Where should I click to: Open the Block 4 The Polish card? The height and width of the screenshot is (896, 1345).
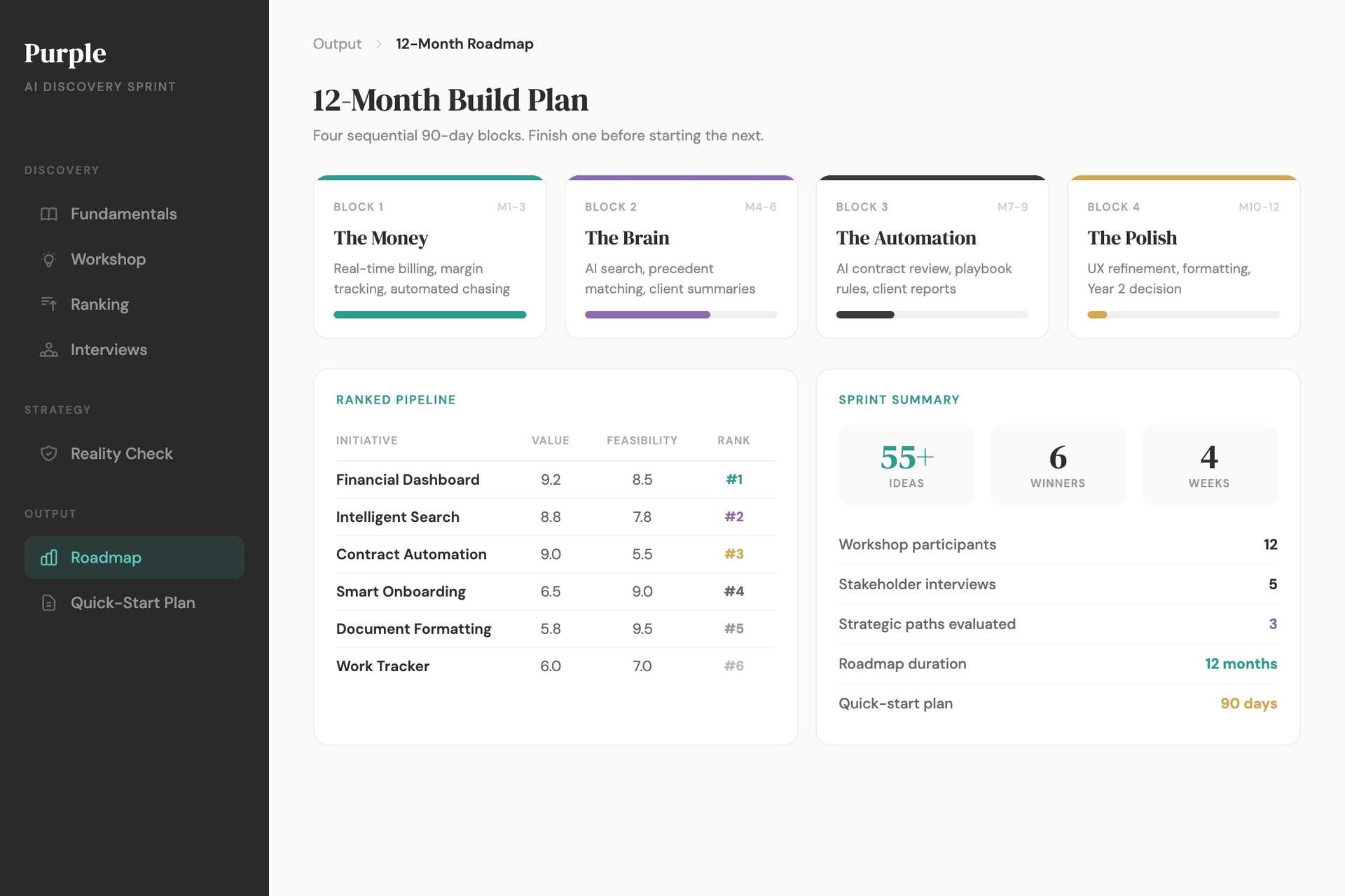tap(1183, 256)
